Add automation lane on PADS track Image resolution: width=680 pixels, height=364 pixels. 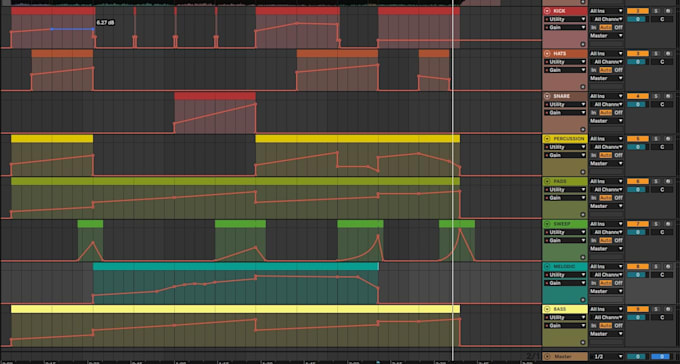point(583,214)
